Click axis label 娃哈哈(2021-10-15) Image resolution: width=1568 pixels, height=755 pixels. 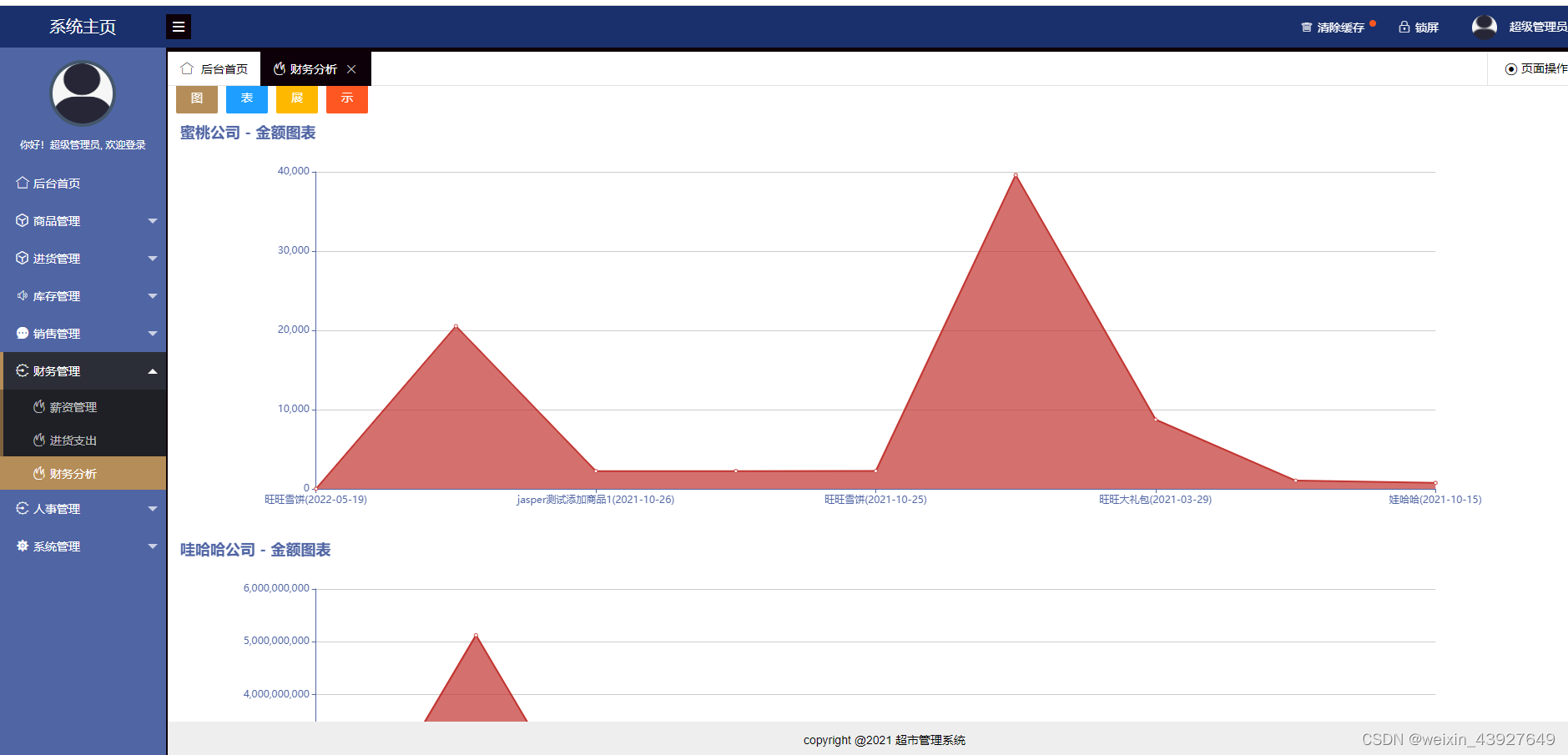click(1435, 500)
